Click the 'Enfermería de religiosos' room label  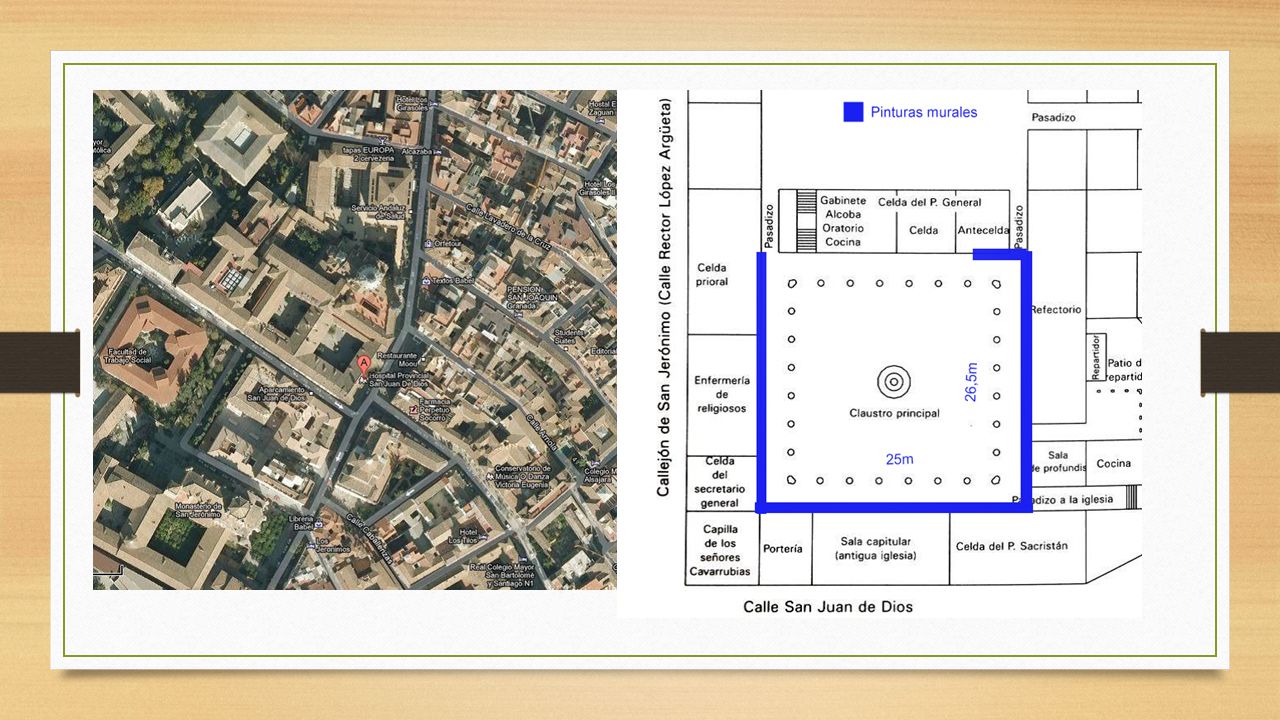(721, 394)
